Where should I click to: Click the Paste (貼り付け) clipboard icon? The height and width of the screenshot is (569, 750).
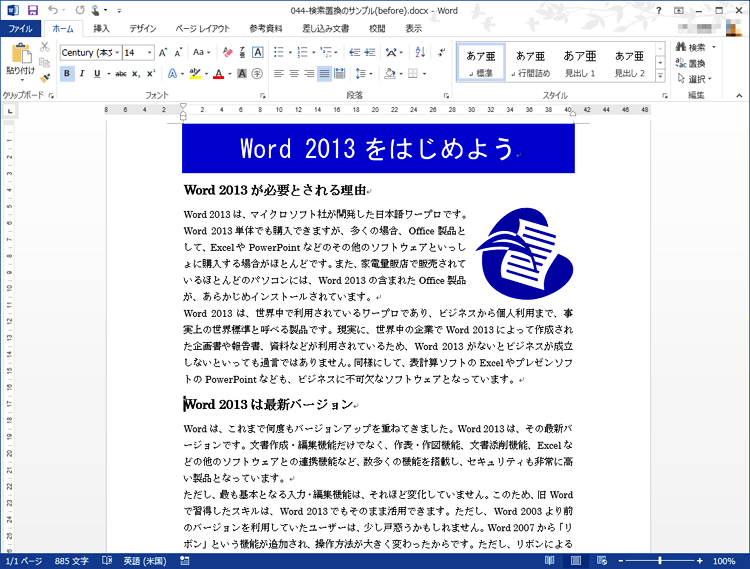21,54
